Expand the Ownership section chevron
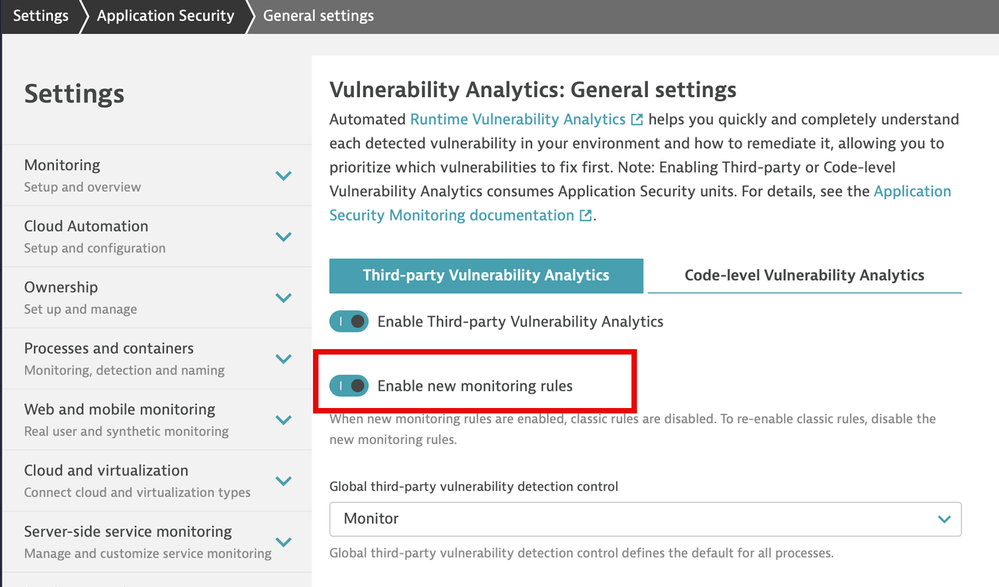999x587 pixels. click(x=284, y=298)
